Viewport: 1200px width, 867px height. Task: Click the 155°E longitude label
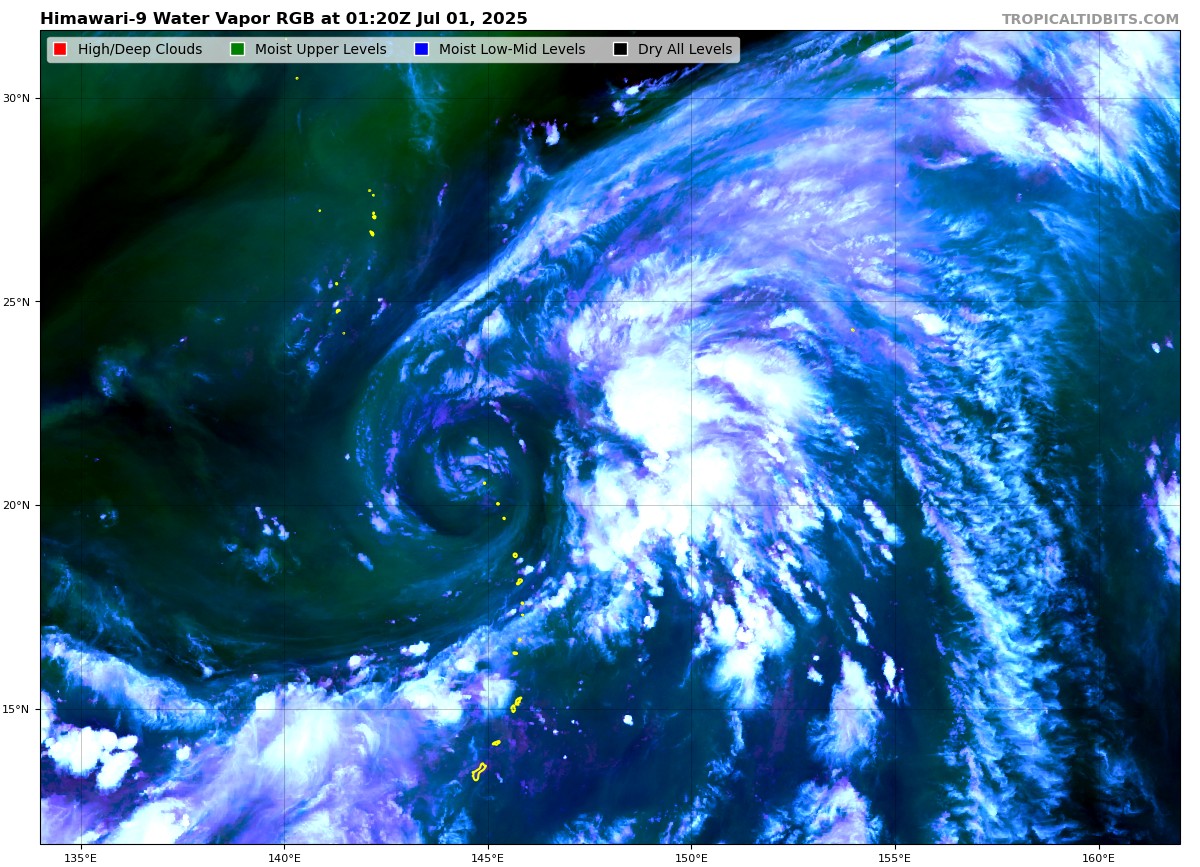click(895, 857)
